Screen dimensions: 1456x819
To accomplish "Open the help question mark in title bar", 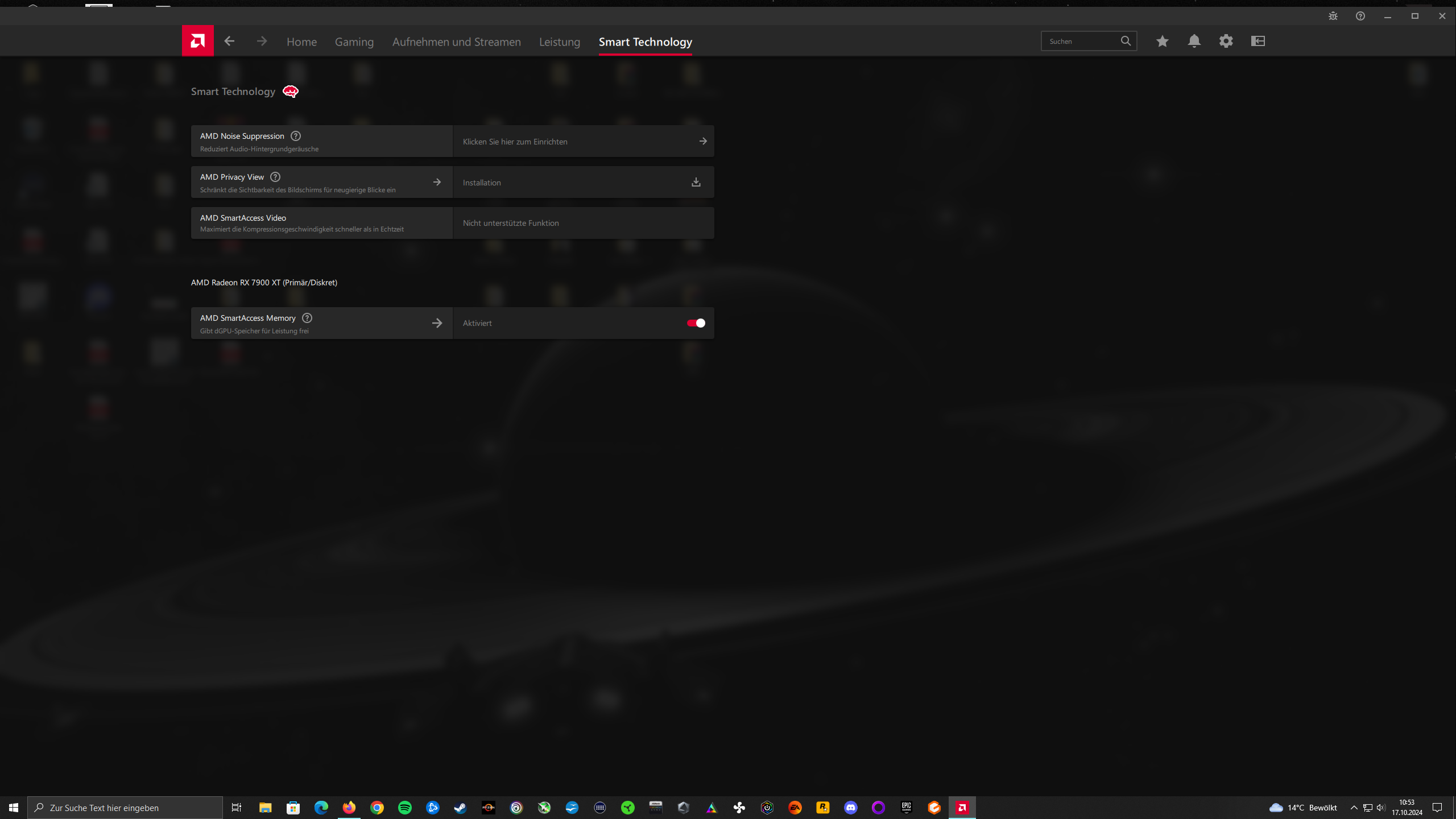I will click(x=1360, y=16).
